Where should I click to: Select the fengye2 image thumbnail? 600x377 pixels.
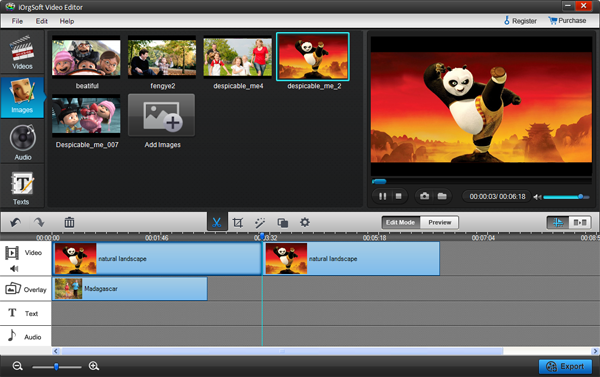click(x=162, y=57)
